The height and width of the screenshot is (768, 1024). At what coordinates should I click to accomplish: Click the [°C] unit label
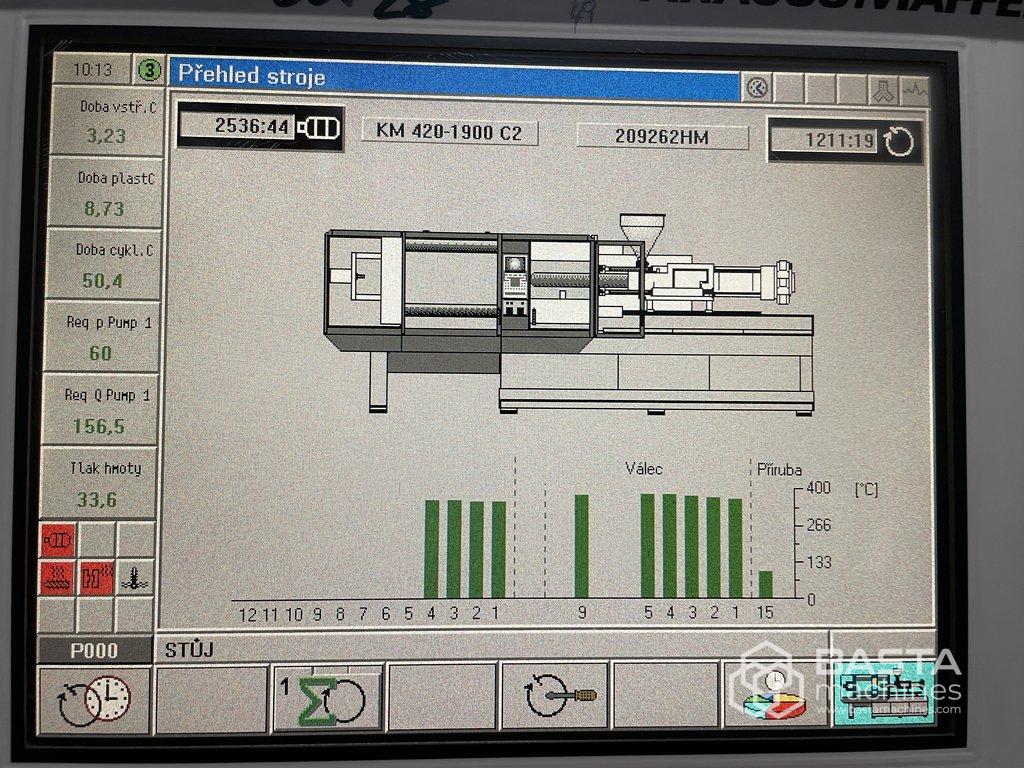[x=867, y=490]
